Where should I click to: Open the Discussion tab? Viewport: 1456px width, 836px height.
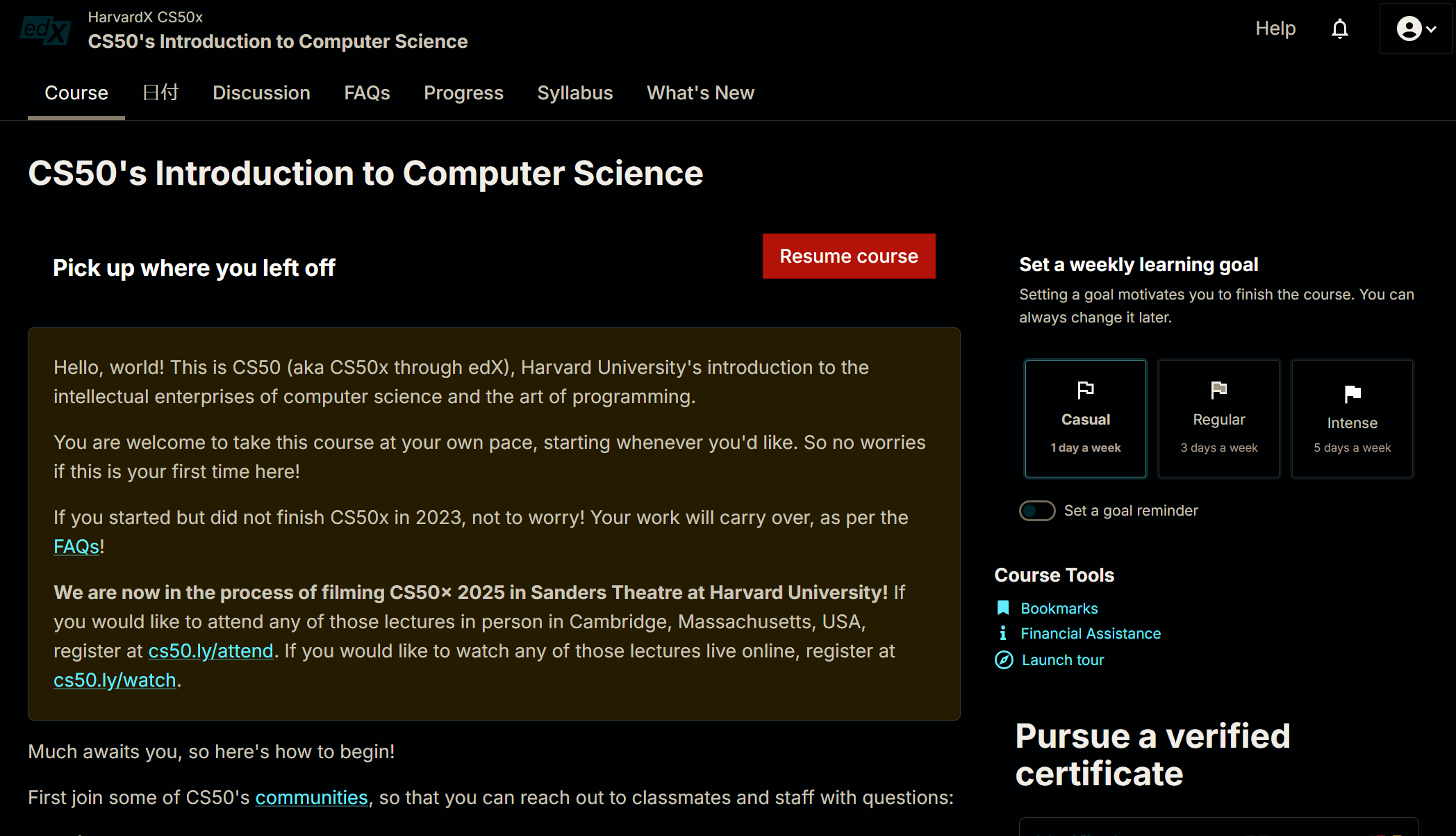click(261, 93)
